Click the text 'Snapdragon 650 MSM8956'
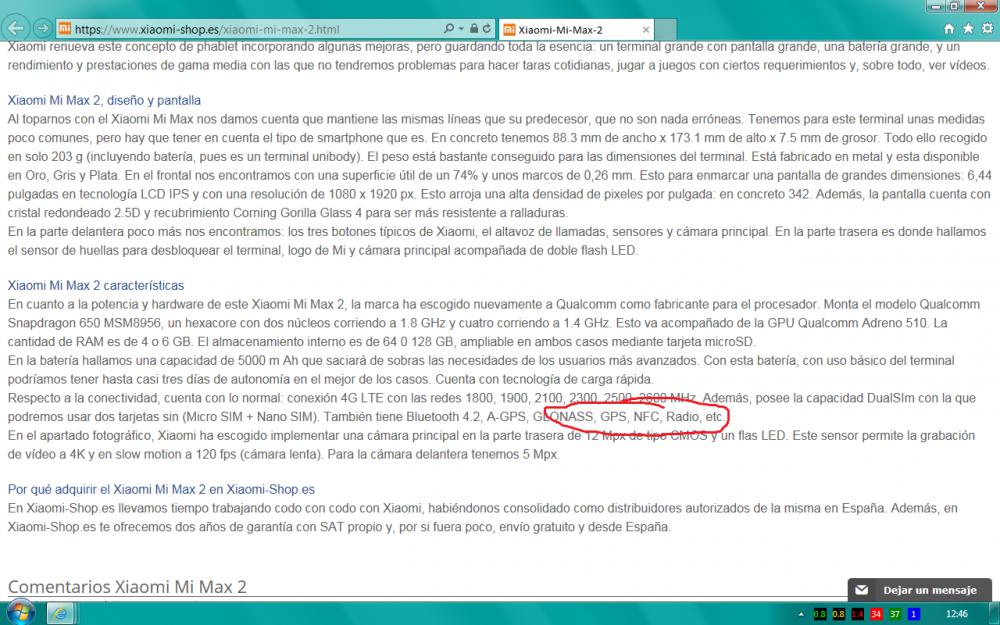The height and width of the screenshot is (625, 1000). [x=85, y=323]
